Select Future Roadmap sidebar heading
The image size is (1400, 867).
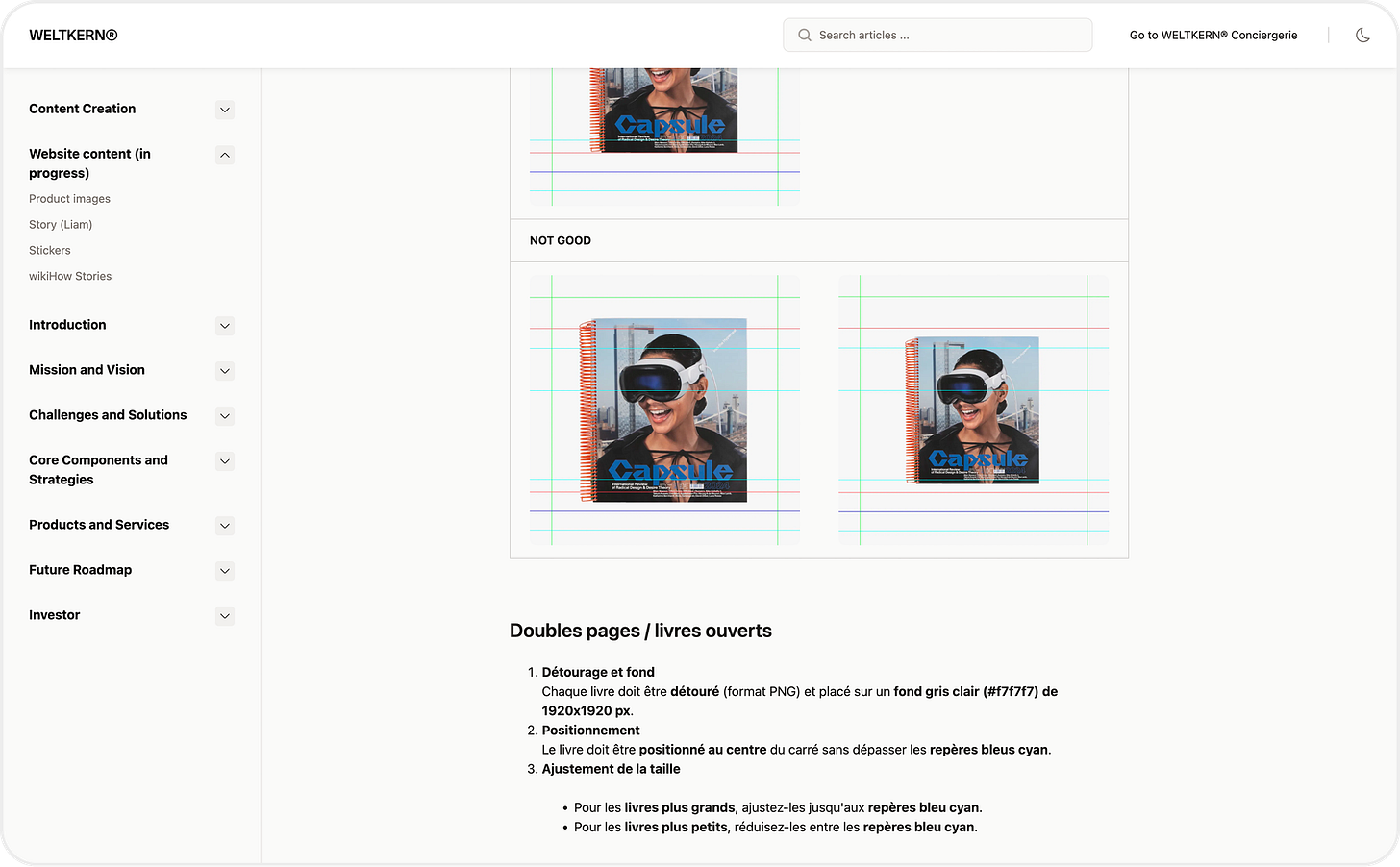[81, 570]
